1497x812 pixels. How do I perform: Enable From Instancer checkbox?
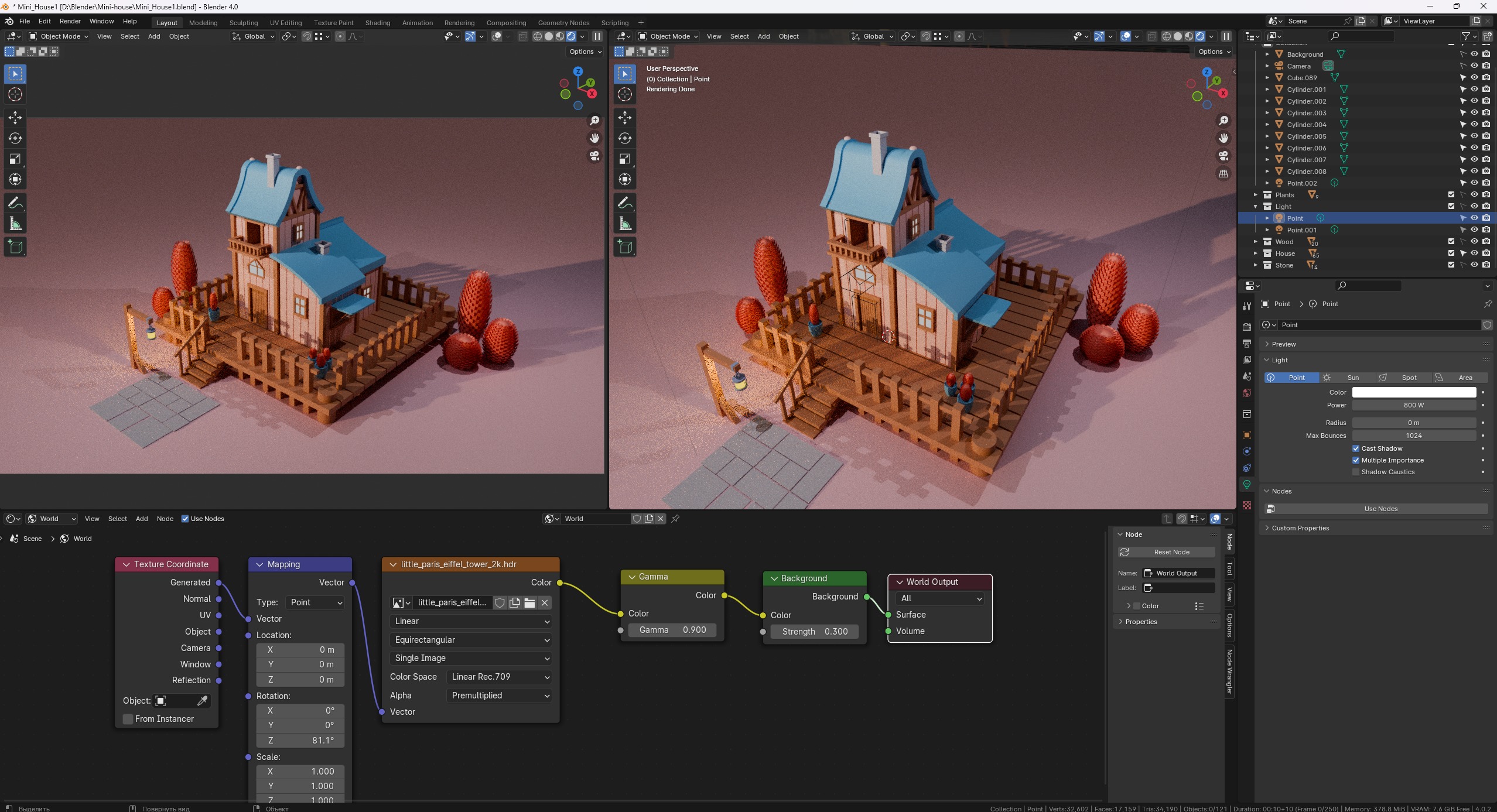128,719
